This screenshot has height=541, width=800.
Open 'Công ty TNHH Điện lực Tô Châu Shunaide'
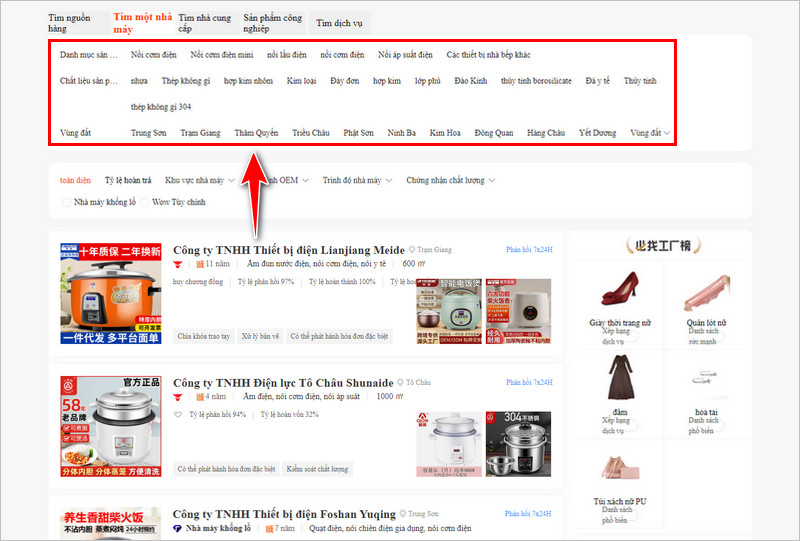(x=283, y=383)
